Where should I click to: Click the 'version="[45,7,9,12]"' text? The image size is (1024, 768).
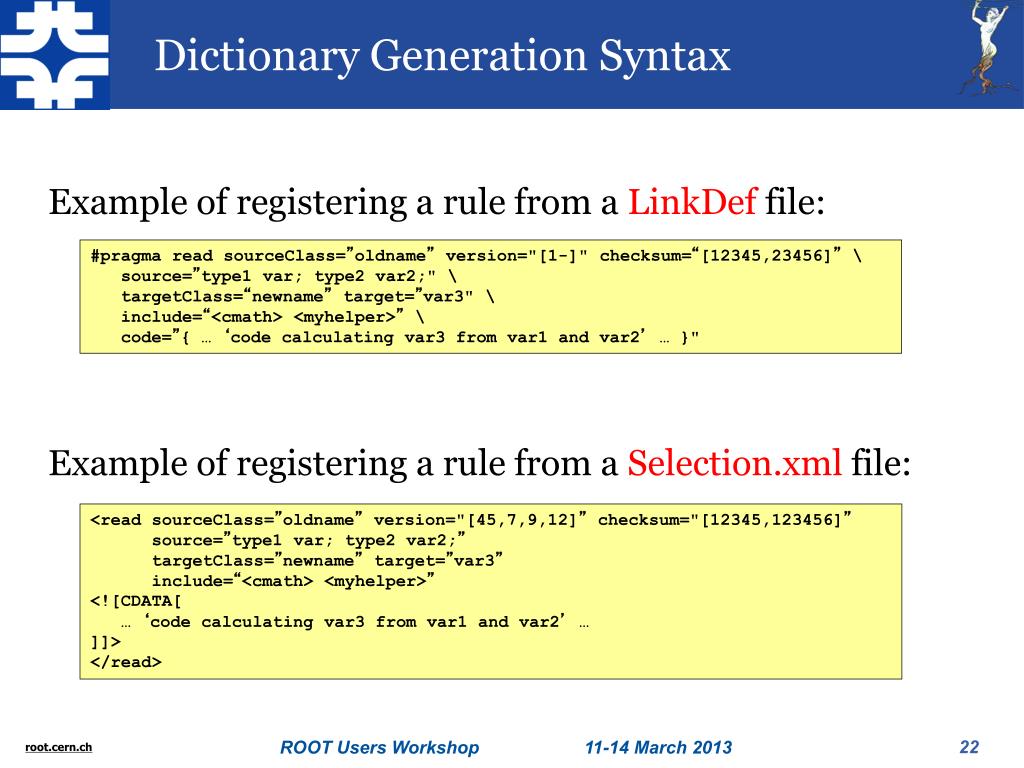tap(480, 519)
